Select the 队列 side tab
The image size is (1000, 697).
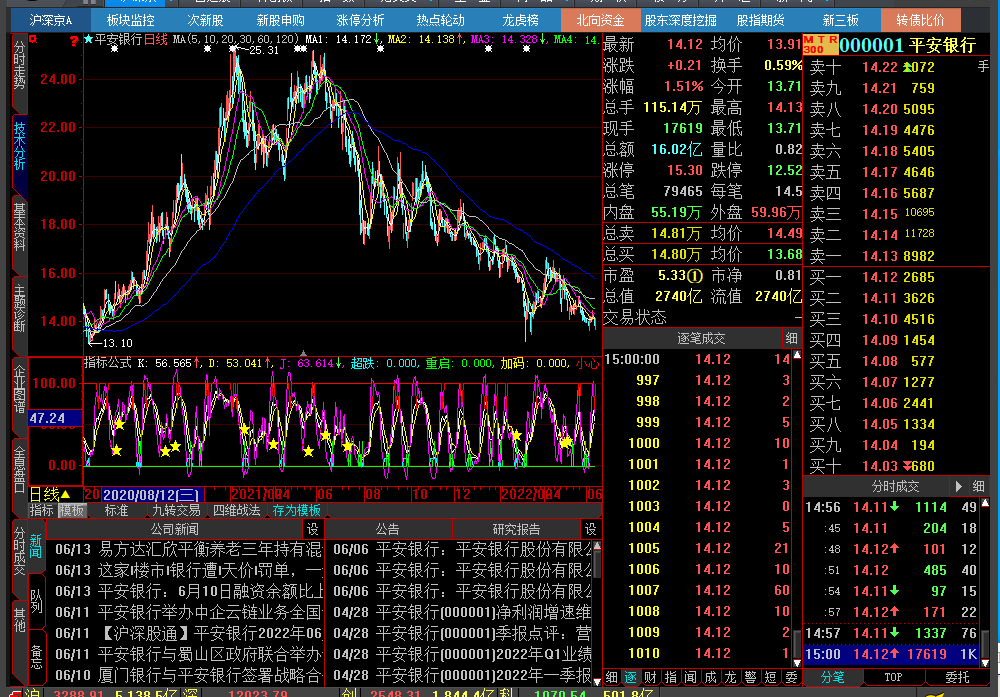(36, 602)
